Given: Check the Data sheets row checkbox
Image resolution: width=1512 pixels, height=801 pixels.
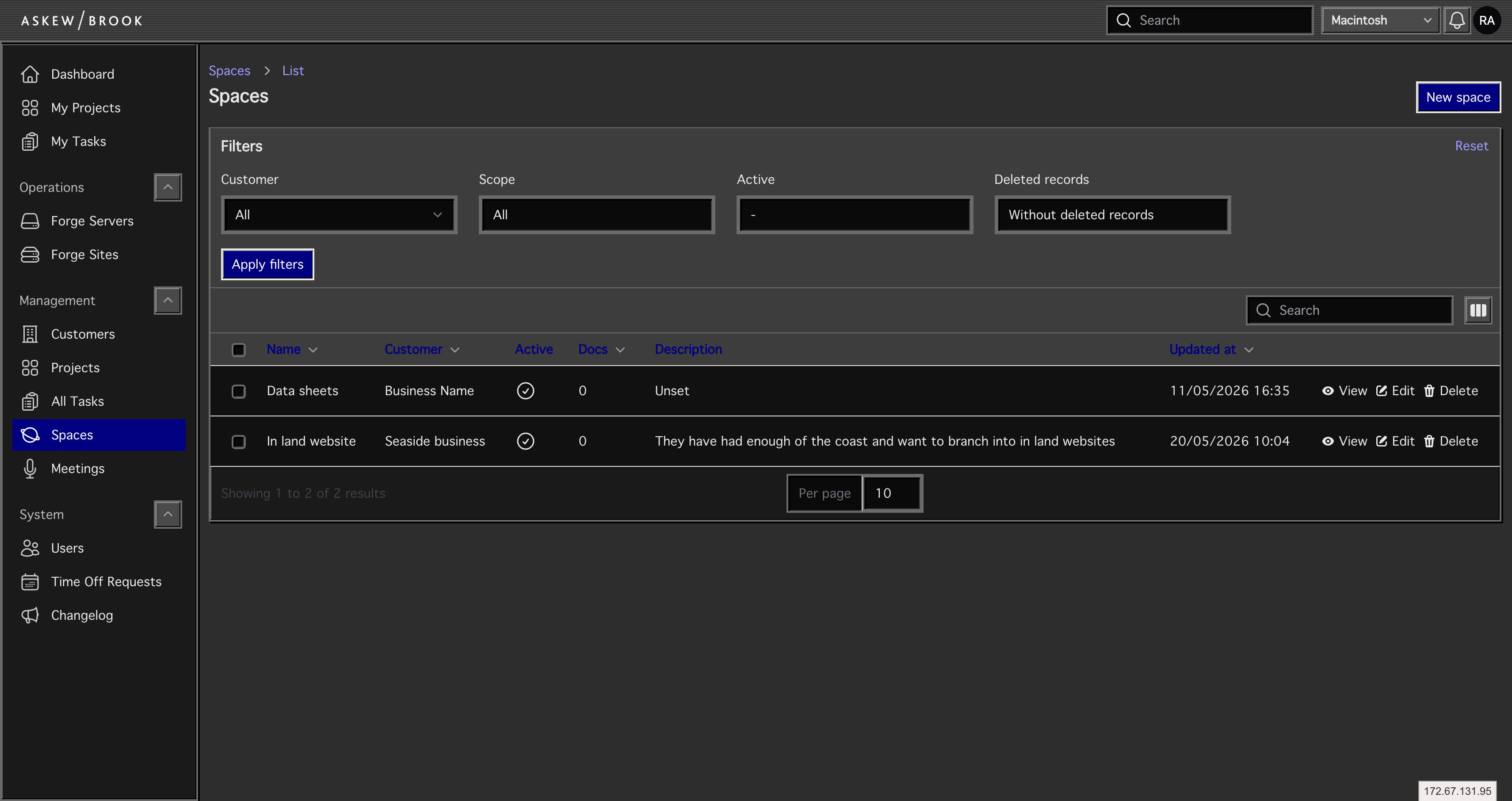Looking at the screenshot, I should [x=238, y=391].
